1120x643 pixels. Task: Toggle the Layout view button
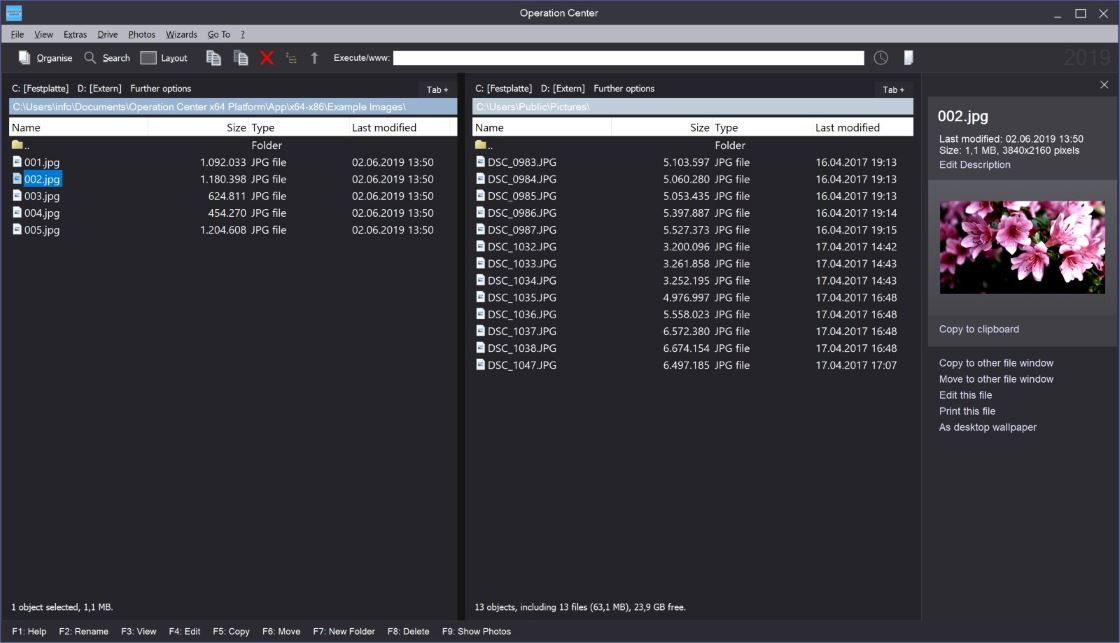click(164, 58)
